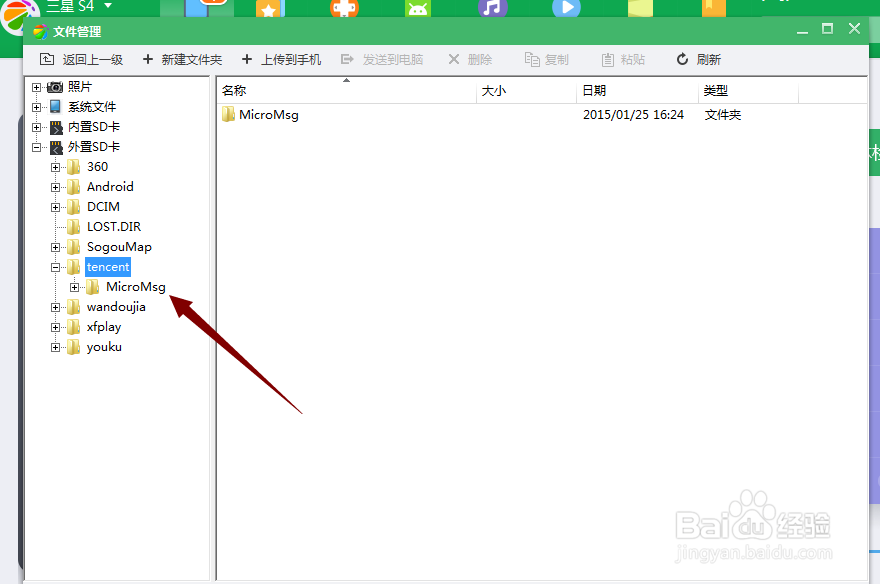
Task: Select the Android folder in tree
Action: (x=110, y=187)
